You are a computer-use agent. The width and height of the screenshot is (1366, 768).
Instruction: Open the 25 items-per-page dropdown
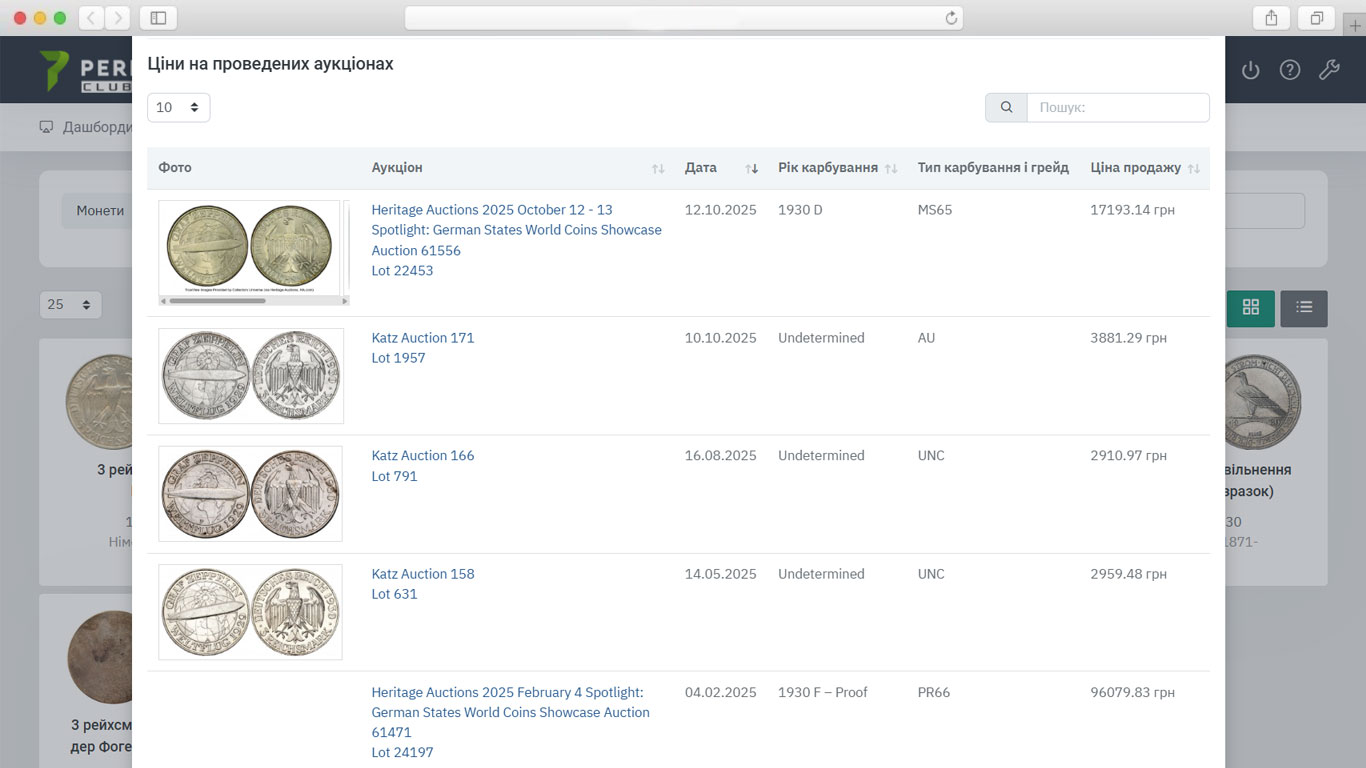click(x=70, y=304)
